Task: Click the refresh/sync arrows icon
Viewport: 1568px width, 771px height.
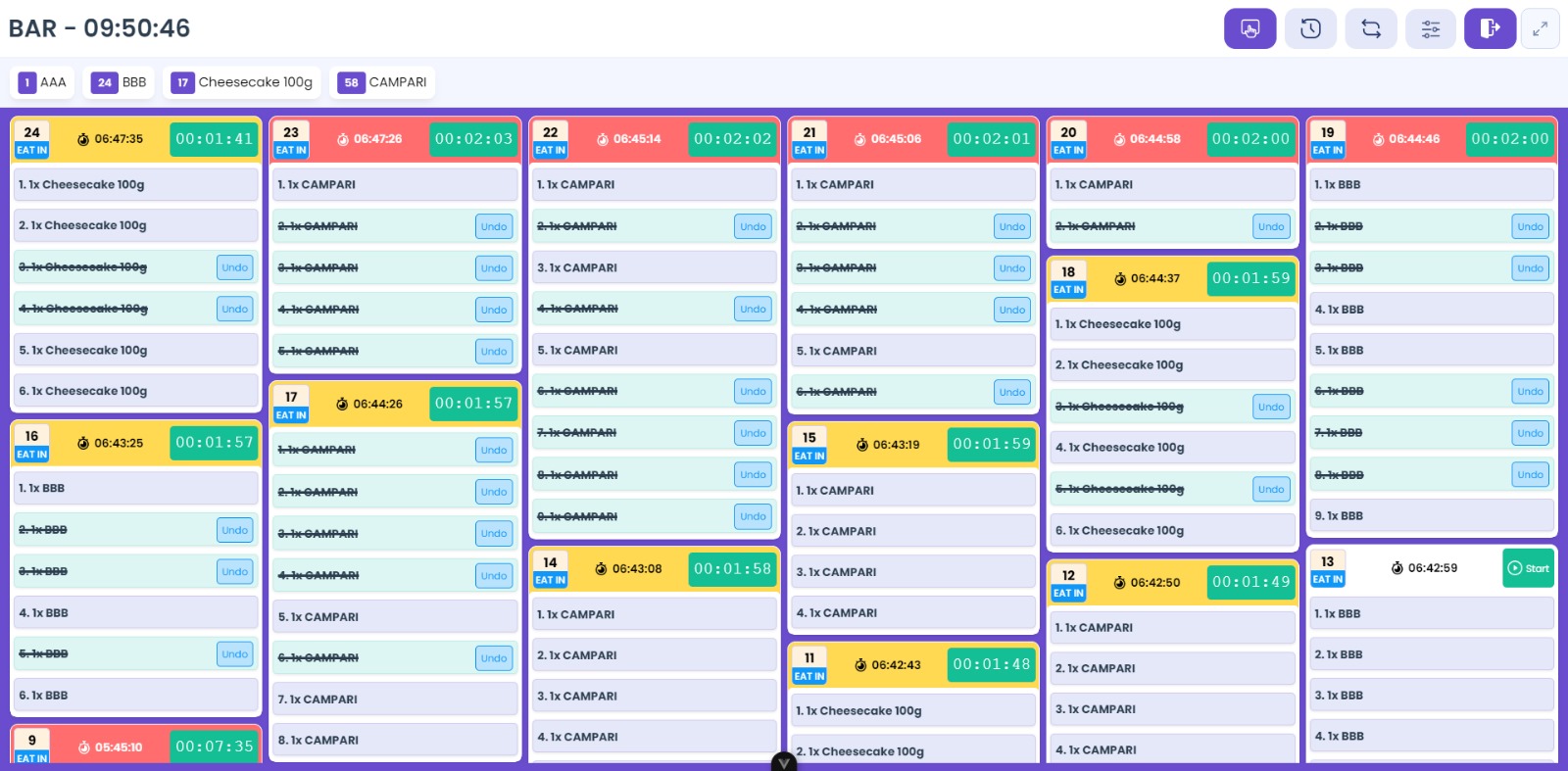Action: tap(1370, 28)
